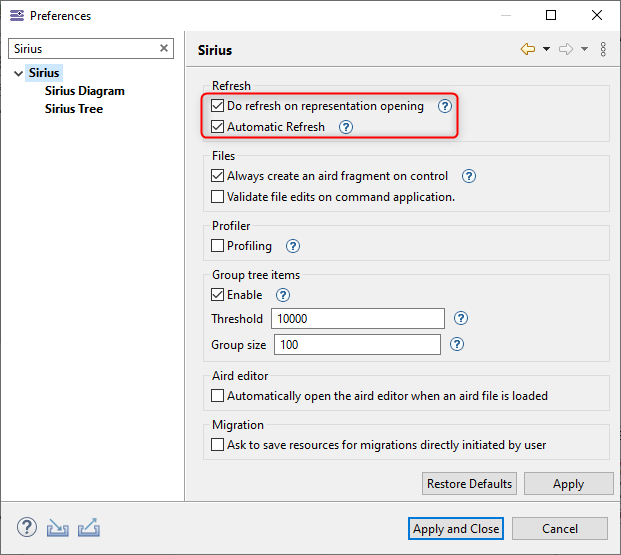Click the Group size input field
Screen dimensions: 621x555
pos(357,345)
